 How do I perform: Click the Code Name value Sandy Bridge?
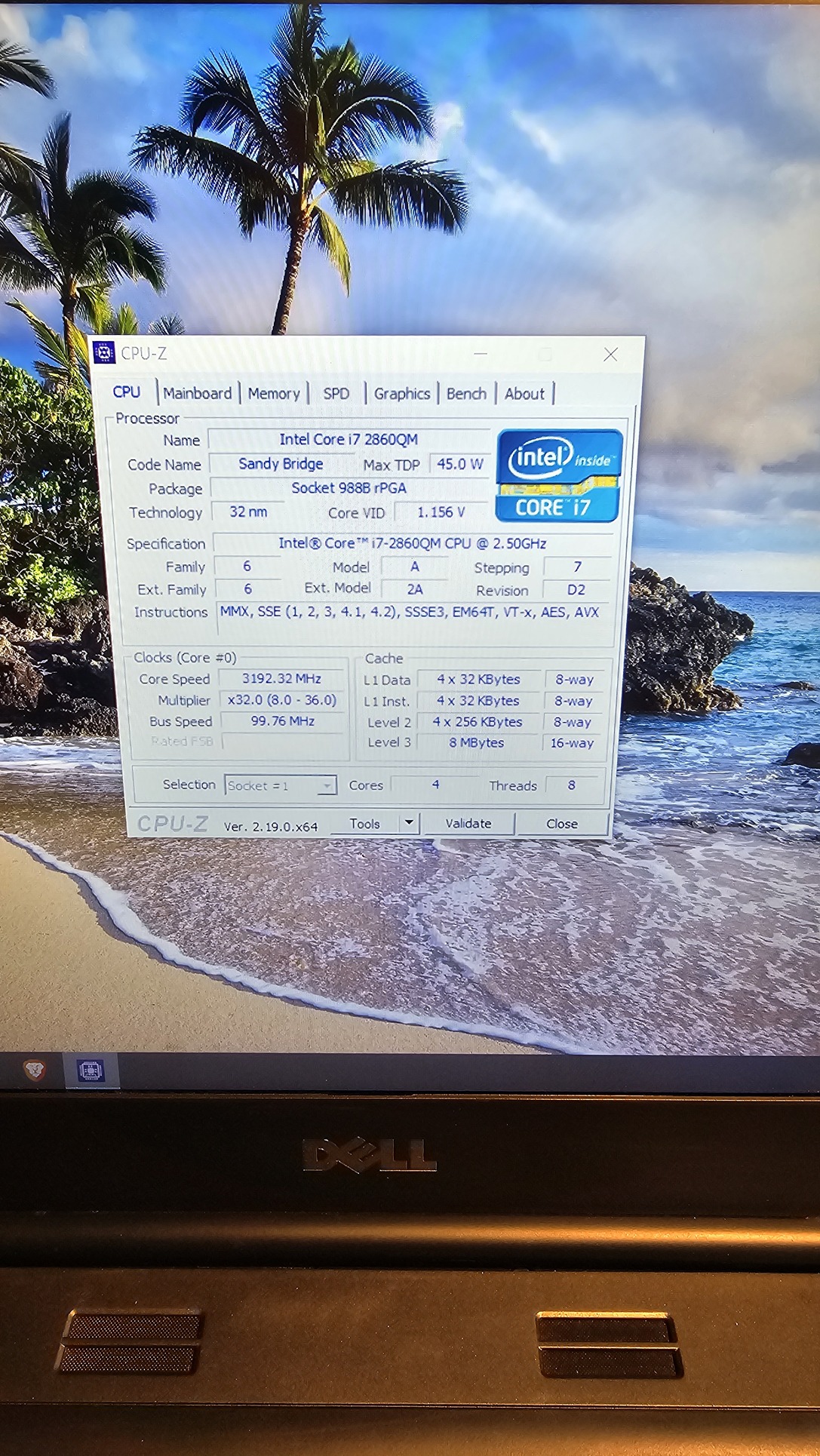point(281,463)
